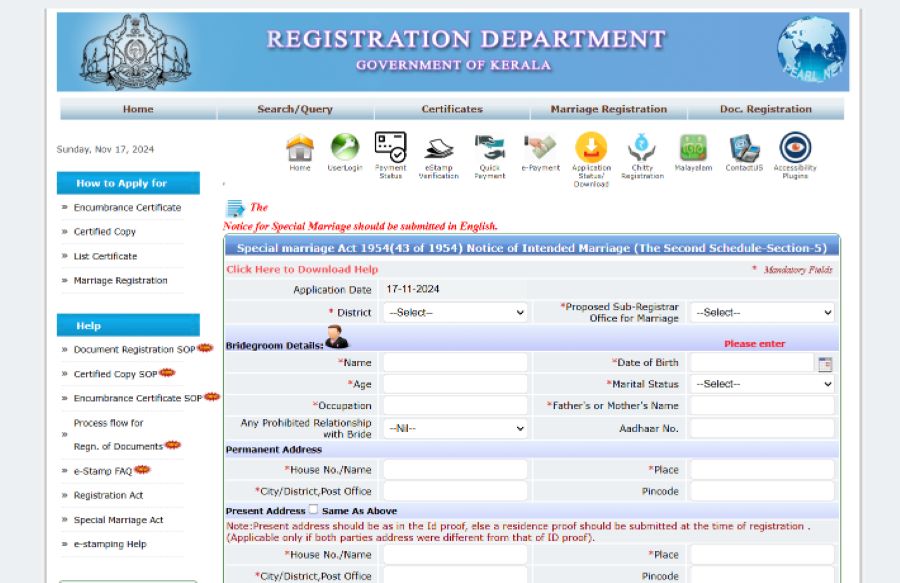Open the Home menu tab
This screenshot has height=583, width=900.
pos(138,109)
